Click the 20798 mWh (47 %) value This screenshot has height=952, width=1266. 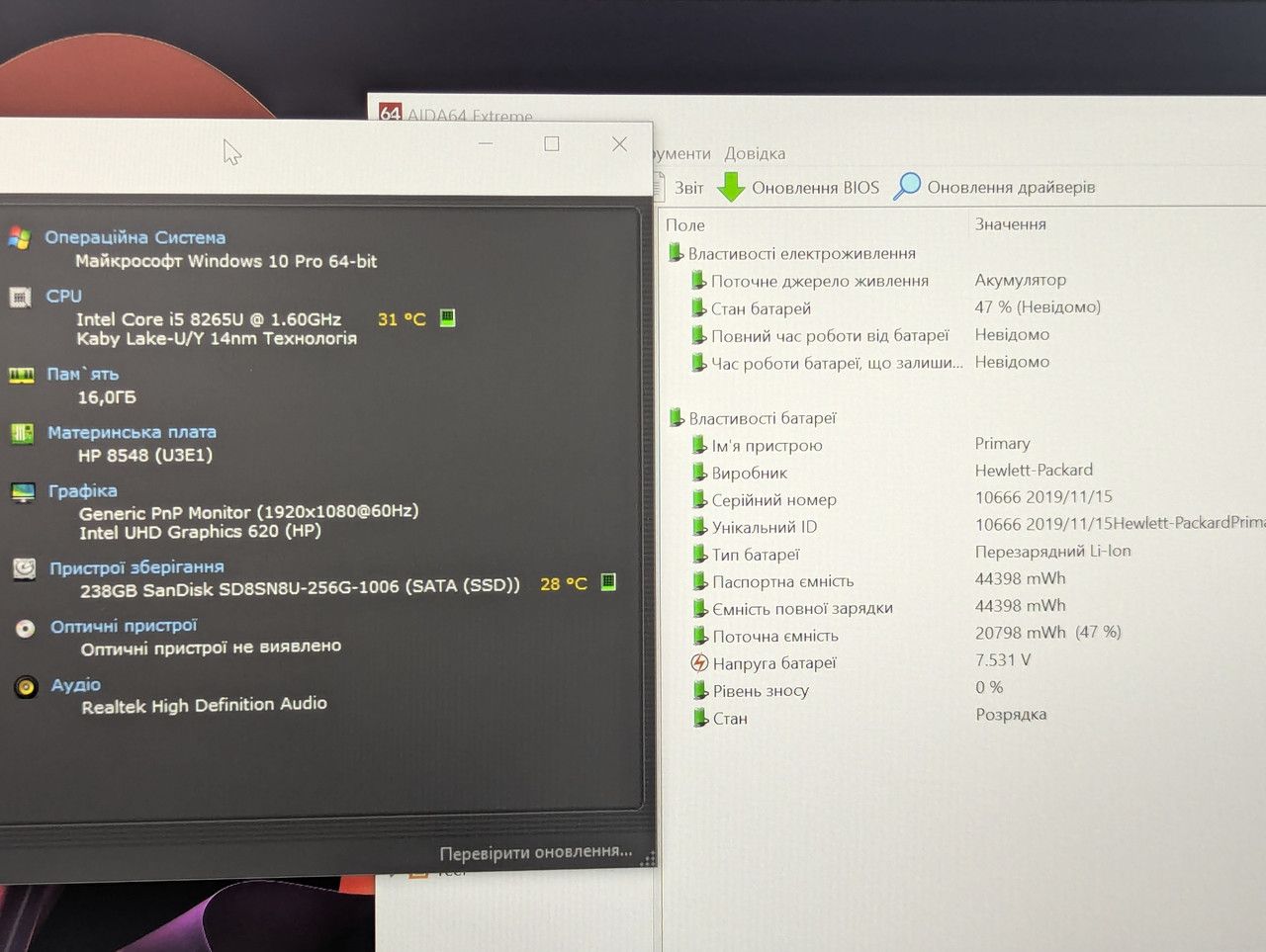(x=1048, y=632)
